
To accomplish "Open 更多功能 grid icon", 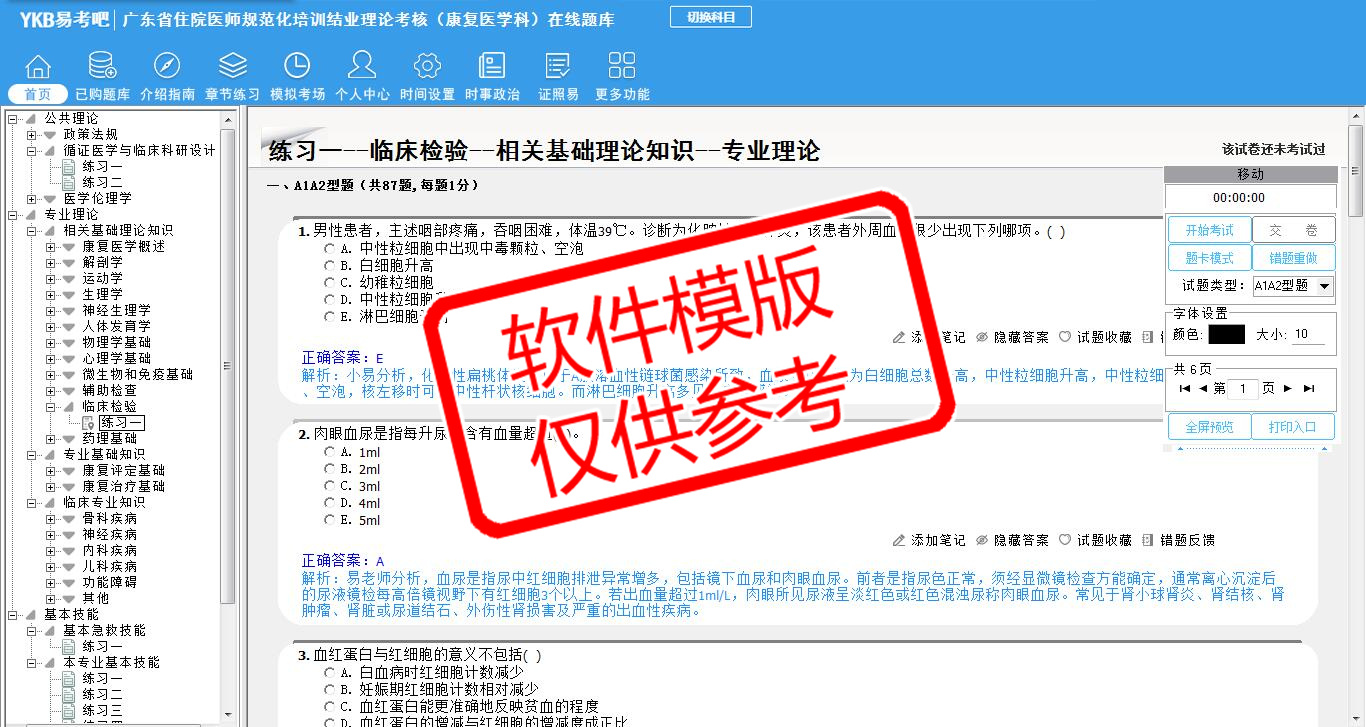I will coord(622,67).
